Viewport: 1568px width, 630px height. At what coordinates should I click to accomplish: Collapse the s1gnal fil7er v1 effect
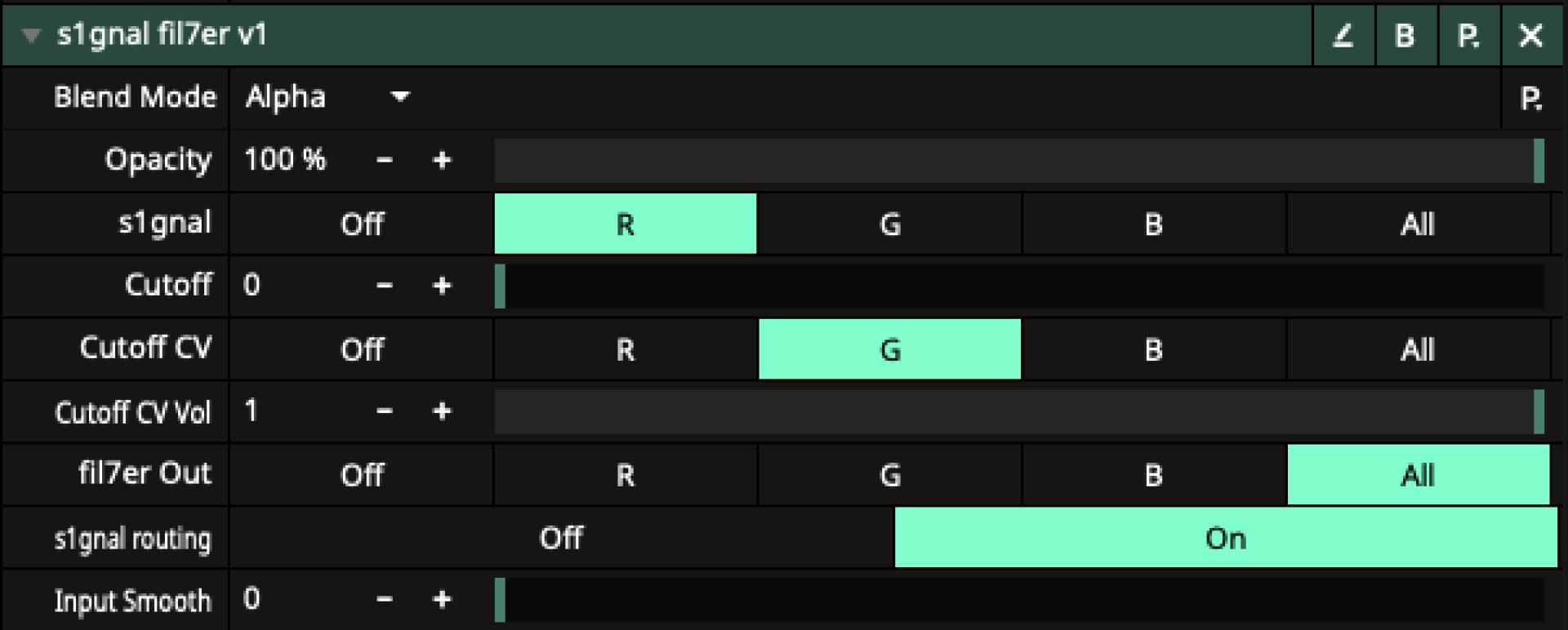point(31,36)
